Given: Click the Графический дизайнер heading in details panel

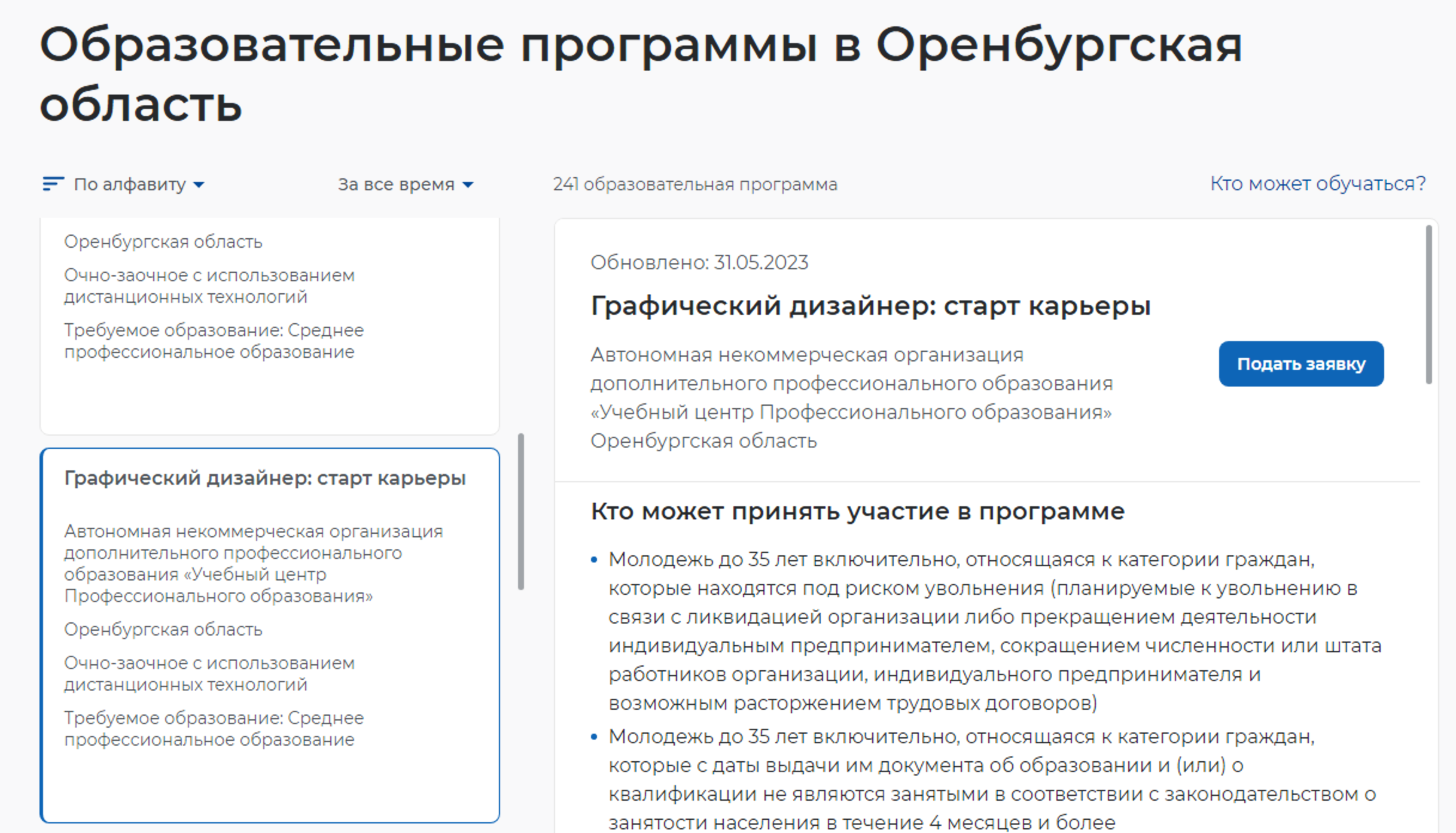Looking at the screenshot, I should tap(870, 306).
